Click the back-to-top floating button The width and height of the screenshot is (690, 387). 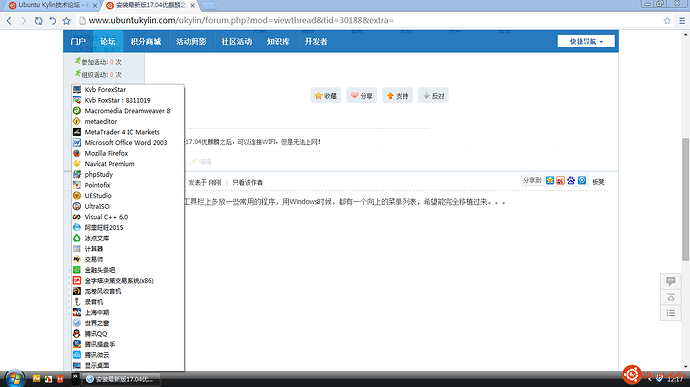(x=671, y=297)
